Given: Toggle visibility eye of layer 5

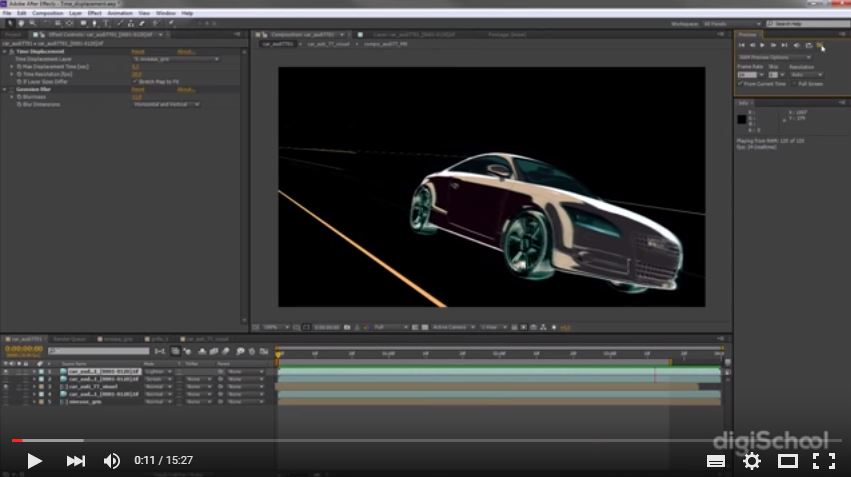Looking at the screenshot, I should pyautogui.click(x=5, y=402).
